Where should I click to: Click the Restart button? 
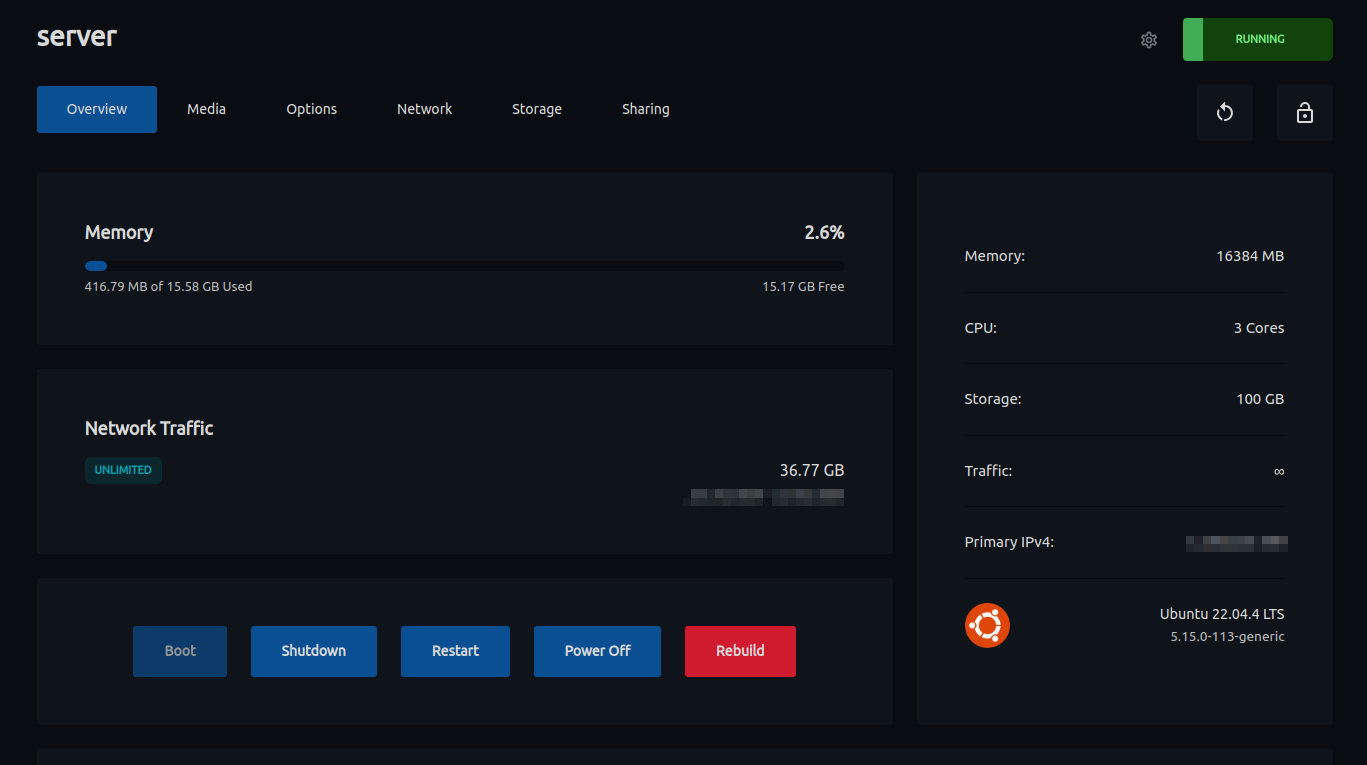[455, 651]
